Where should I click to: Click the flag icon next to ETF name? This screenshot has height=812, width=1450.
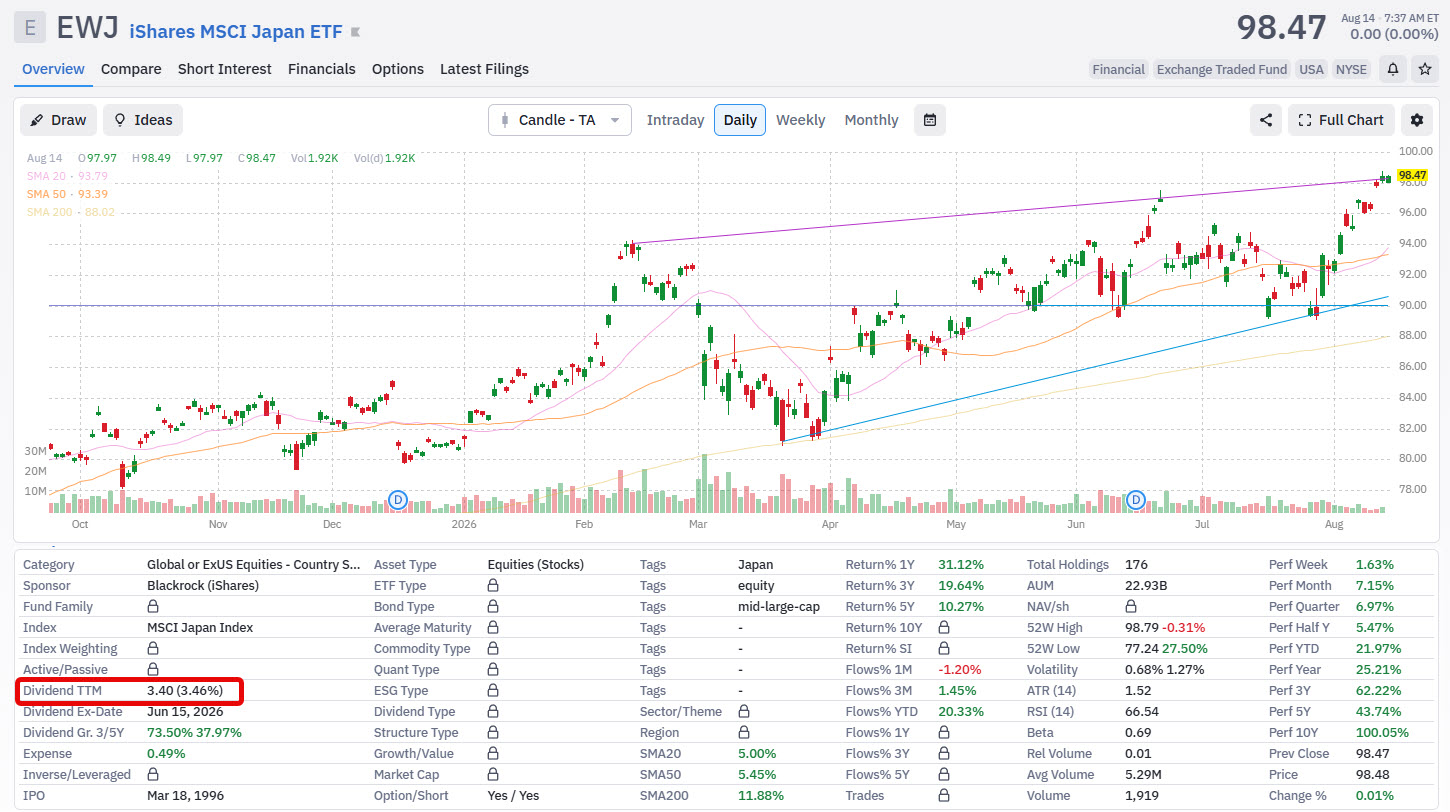355,32
